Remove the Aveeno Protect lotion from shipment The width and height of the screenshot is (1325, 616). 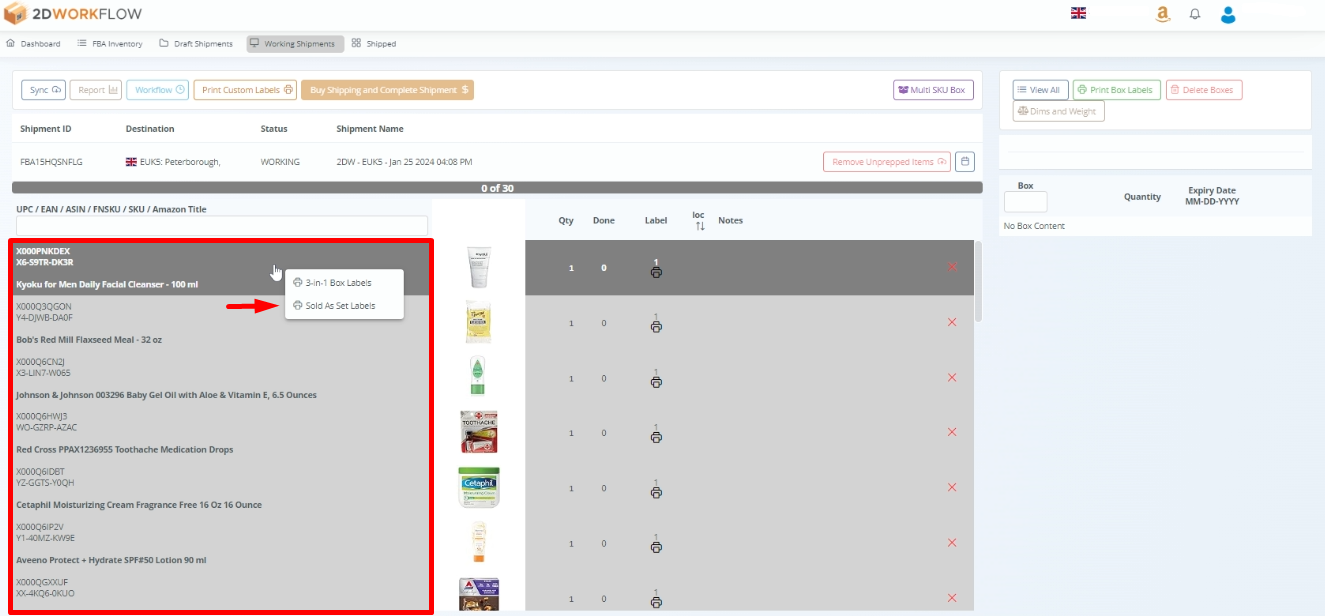[951, 542]
